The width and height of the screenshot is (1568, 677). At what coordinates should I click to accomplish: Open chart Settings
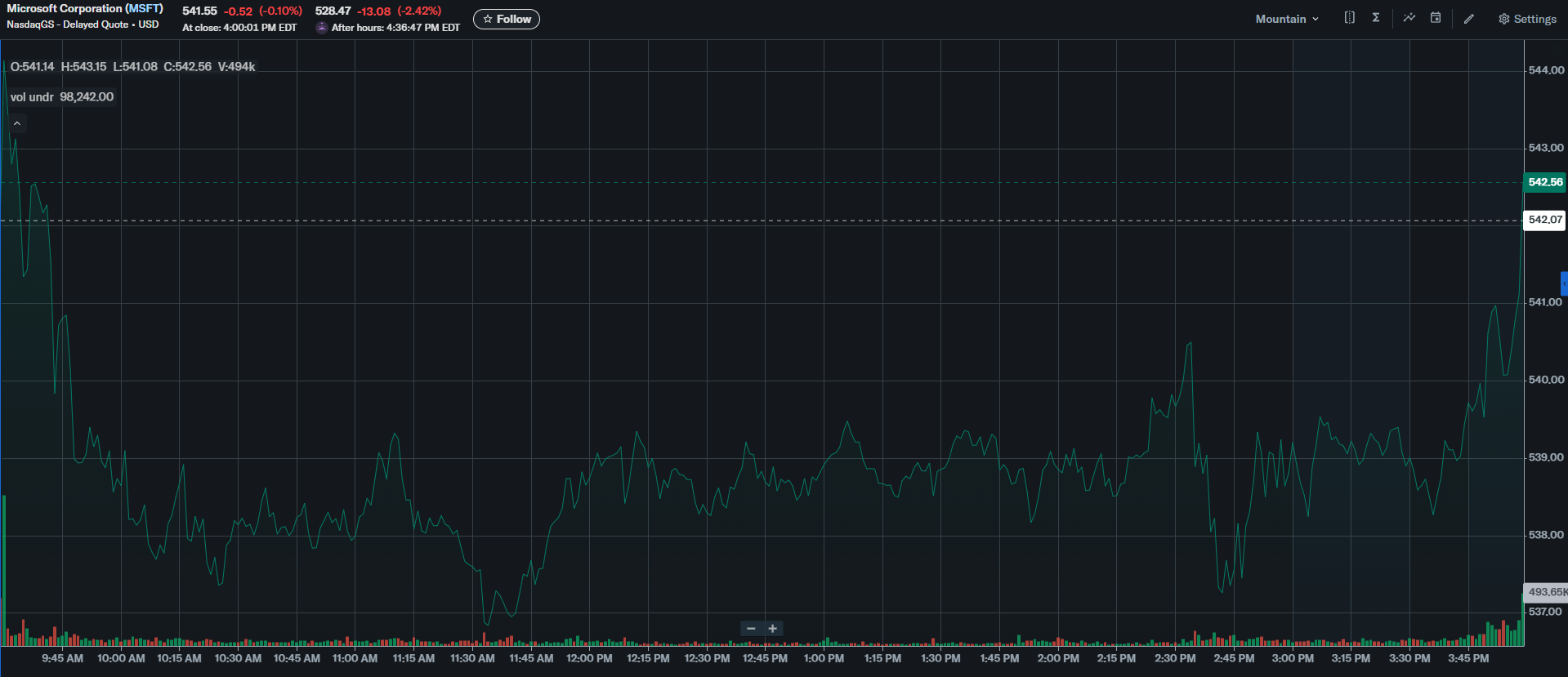click(x=1527, y=19)
